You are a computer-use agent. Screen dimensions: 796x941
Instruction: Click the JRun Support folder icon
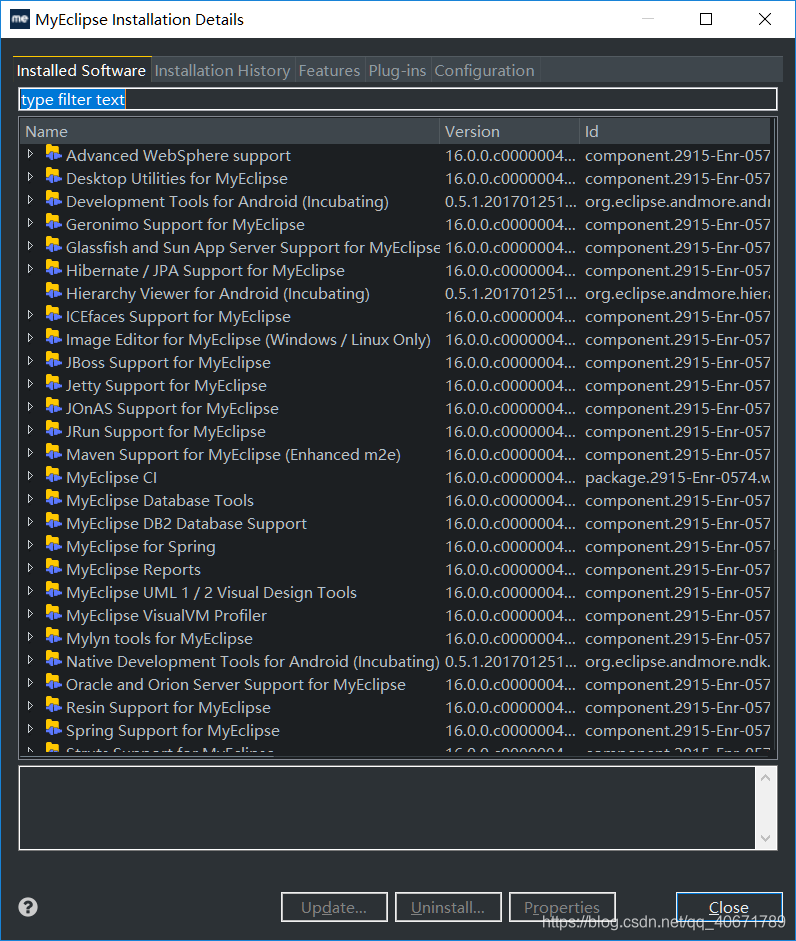point(53,430)
